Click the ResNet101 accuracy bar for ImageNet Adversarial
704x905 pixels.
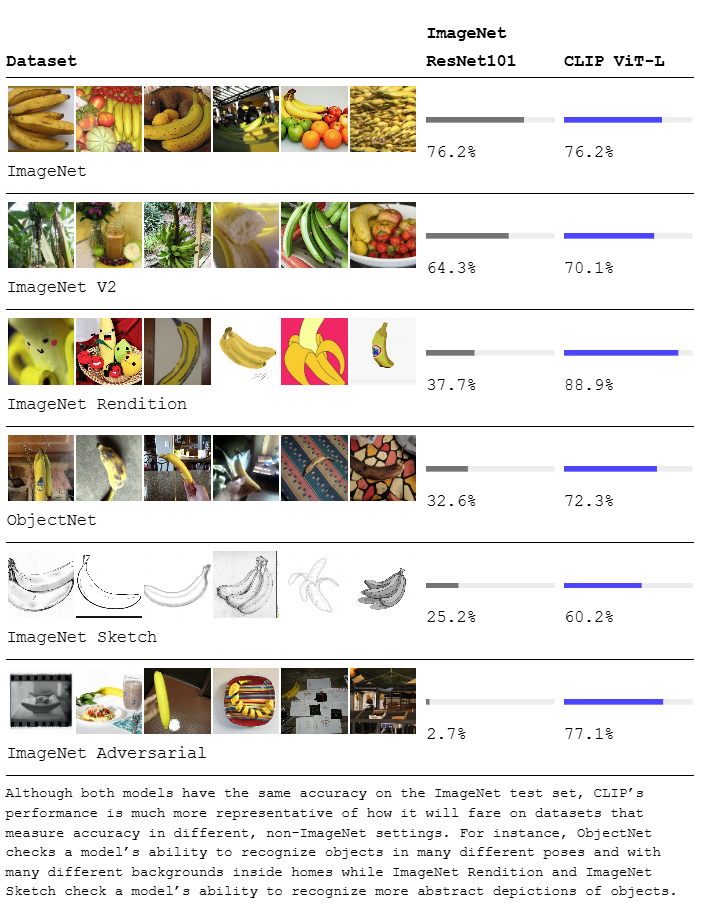pyautogui.click(x=490, y=702)
